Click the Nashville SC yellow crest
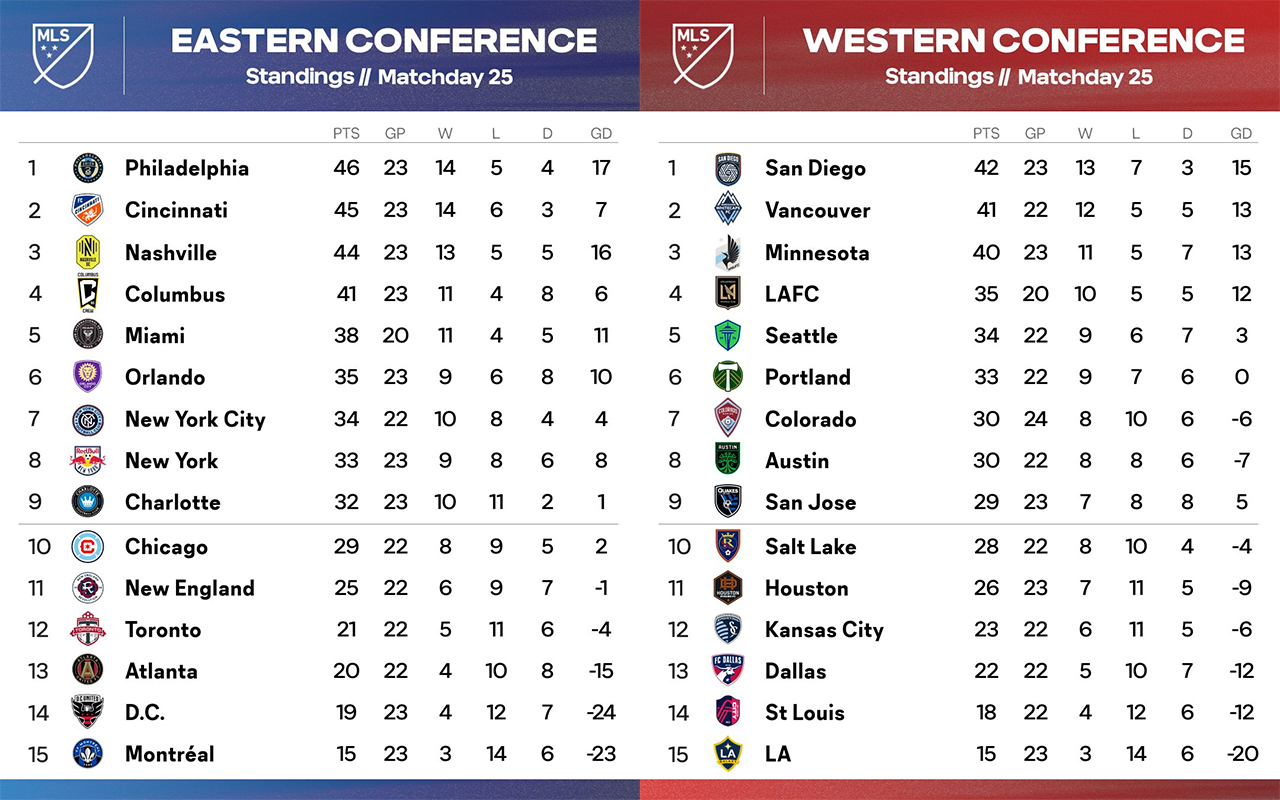Viewport: 1280px width, 800px height. (88, 252)
